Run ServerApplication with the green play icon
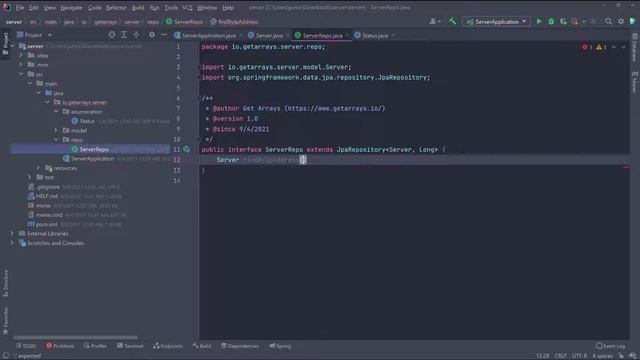 point(539,21)
